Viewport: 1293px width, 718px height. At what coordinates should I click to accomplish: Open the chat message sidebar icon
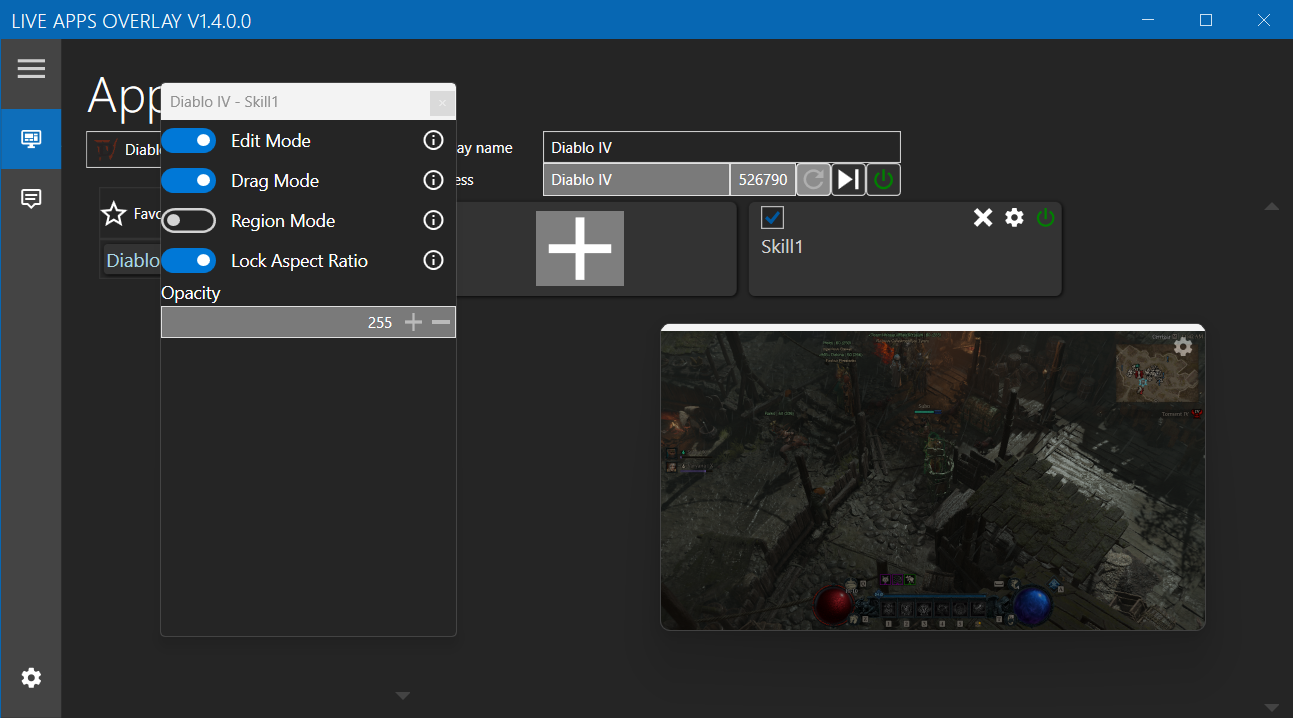tap(31, 199)
